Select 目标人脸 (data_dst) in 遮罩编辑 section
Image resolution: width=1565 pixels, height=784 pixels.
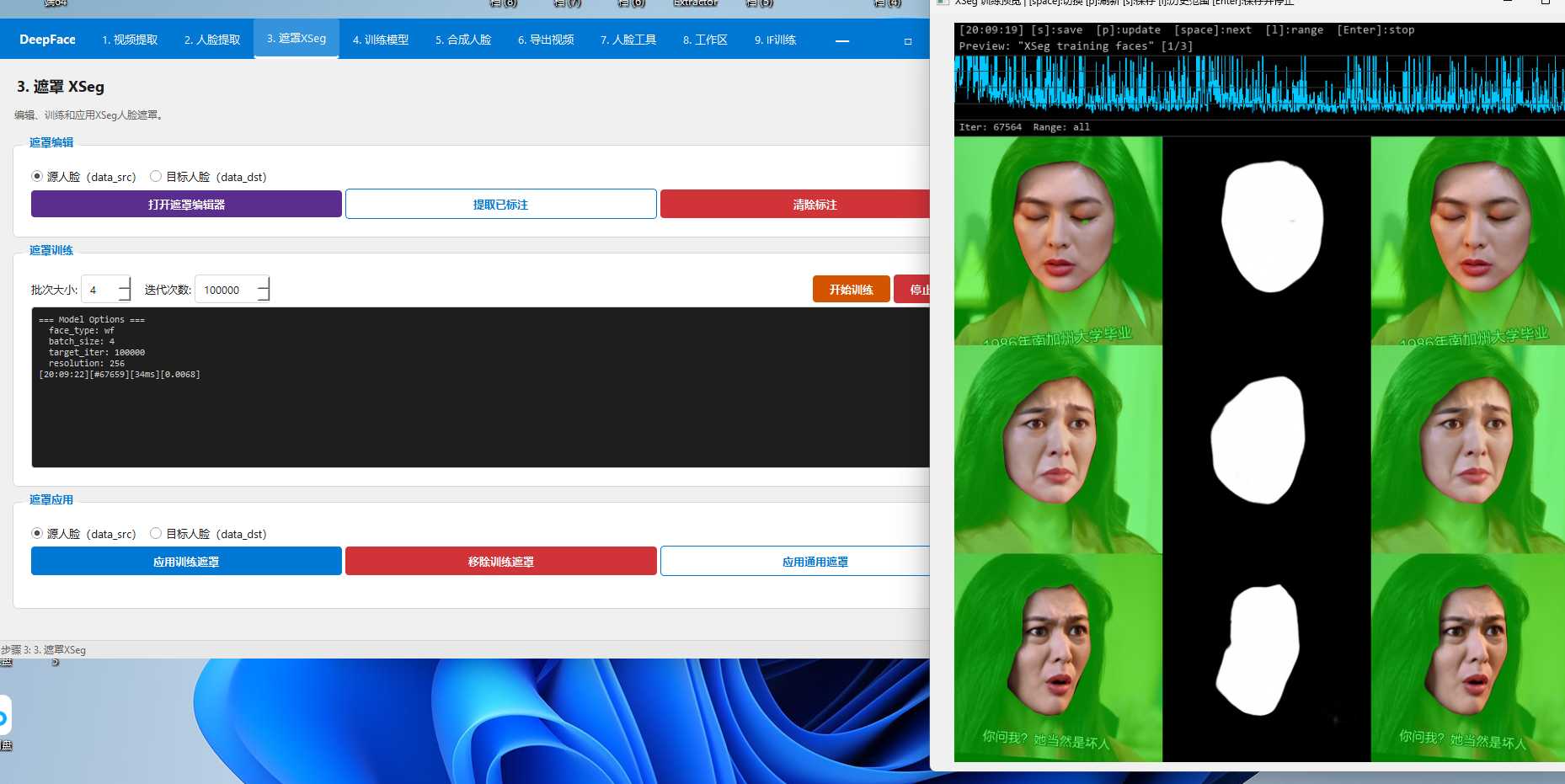208,177
